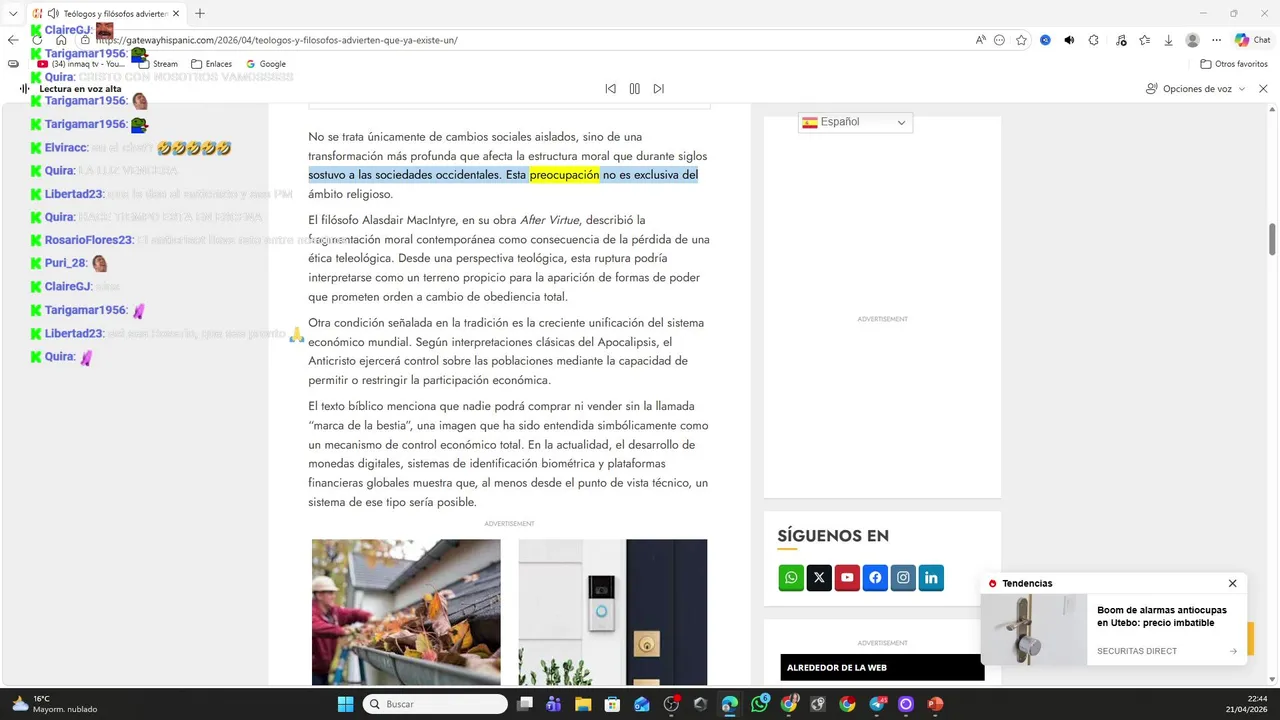Open the Instagram social link under Síguenos en

click(x=903, y=578)
